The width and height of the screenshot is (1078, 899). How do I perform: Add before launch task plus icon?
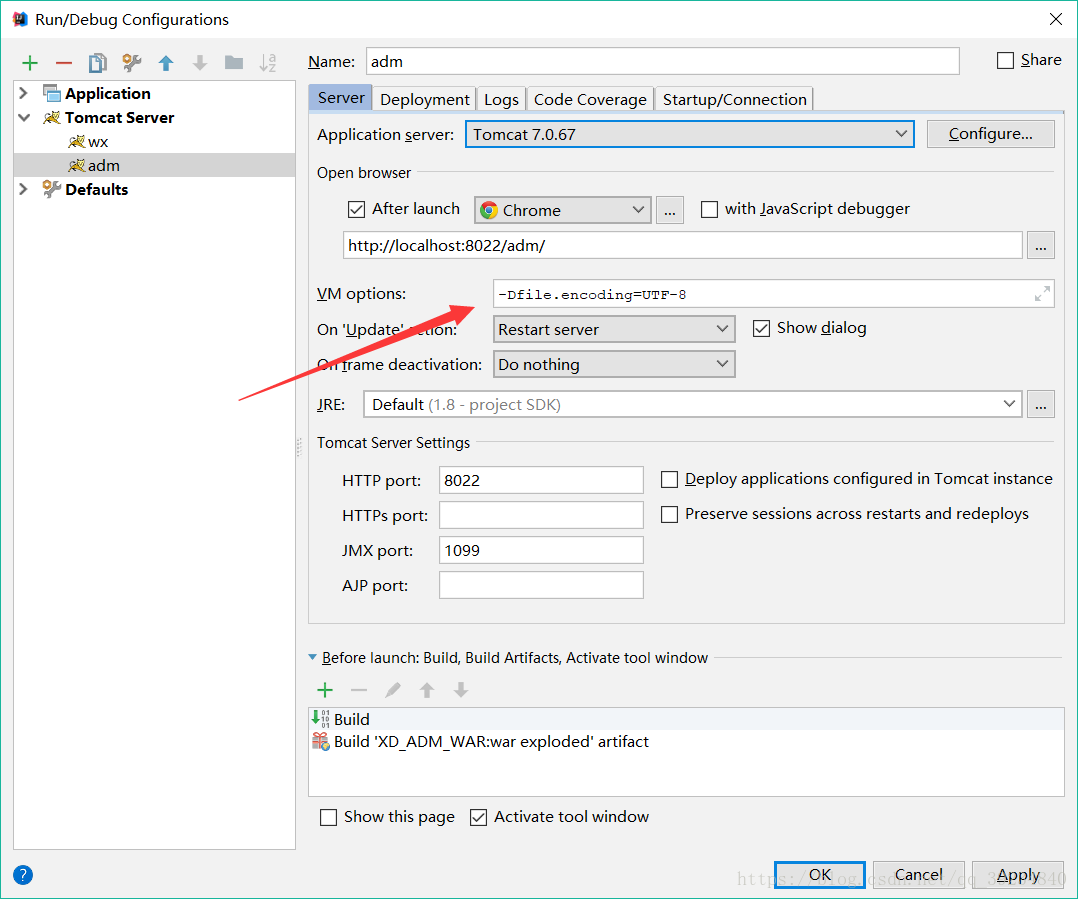point(324,690)
